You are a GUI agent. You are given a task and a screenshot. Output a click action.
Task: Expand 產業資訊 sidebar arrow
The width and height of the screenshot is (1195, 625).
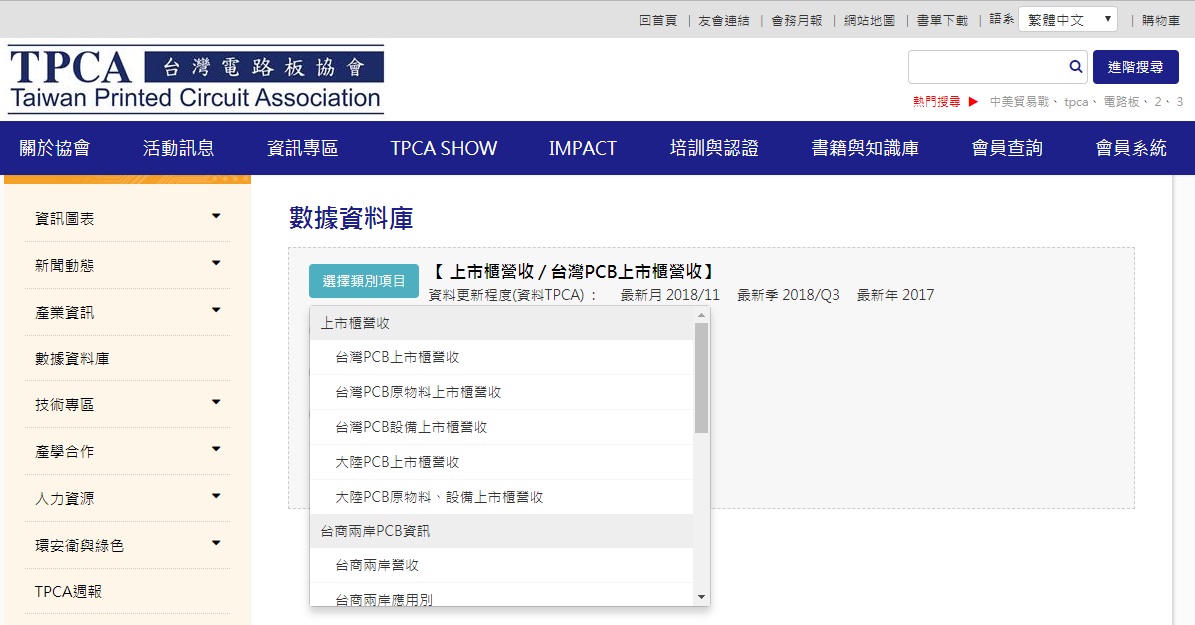click(x=216, y=310)
